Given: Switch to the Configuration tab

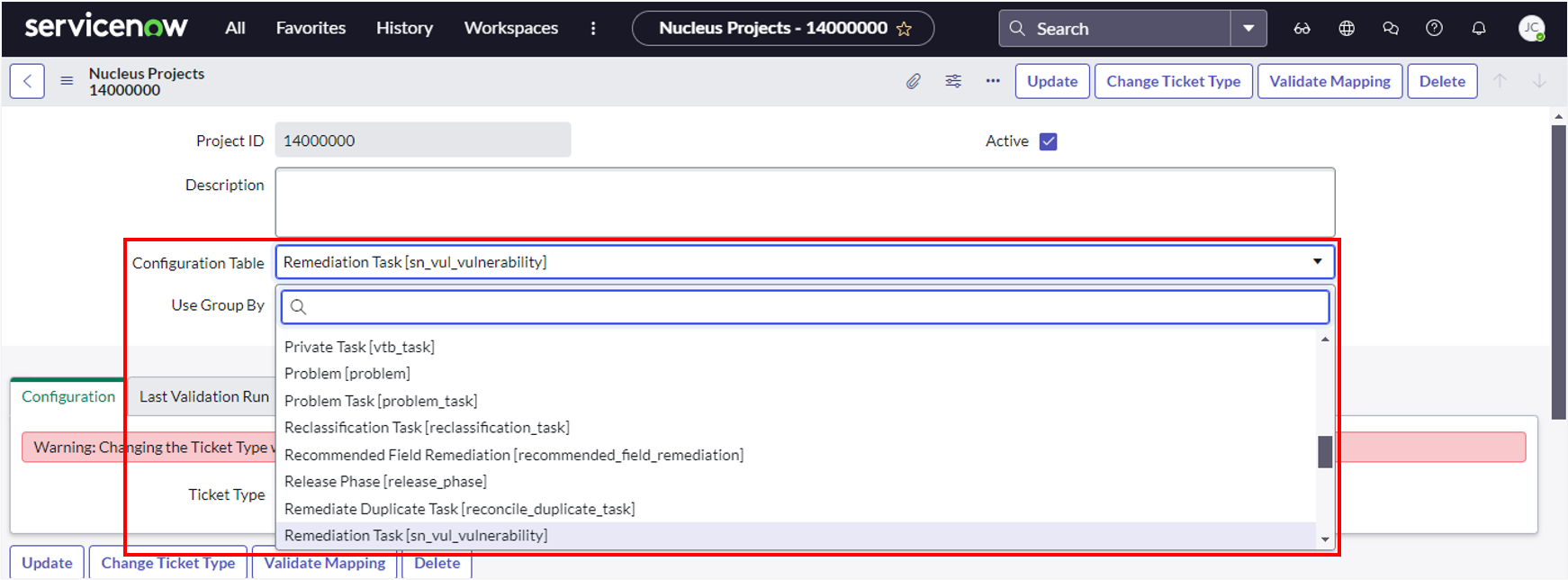Looking at the screenshot, I should pos(68,396).
